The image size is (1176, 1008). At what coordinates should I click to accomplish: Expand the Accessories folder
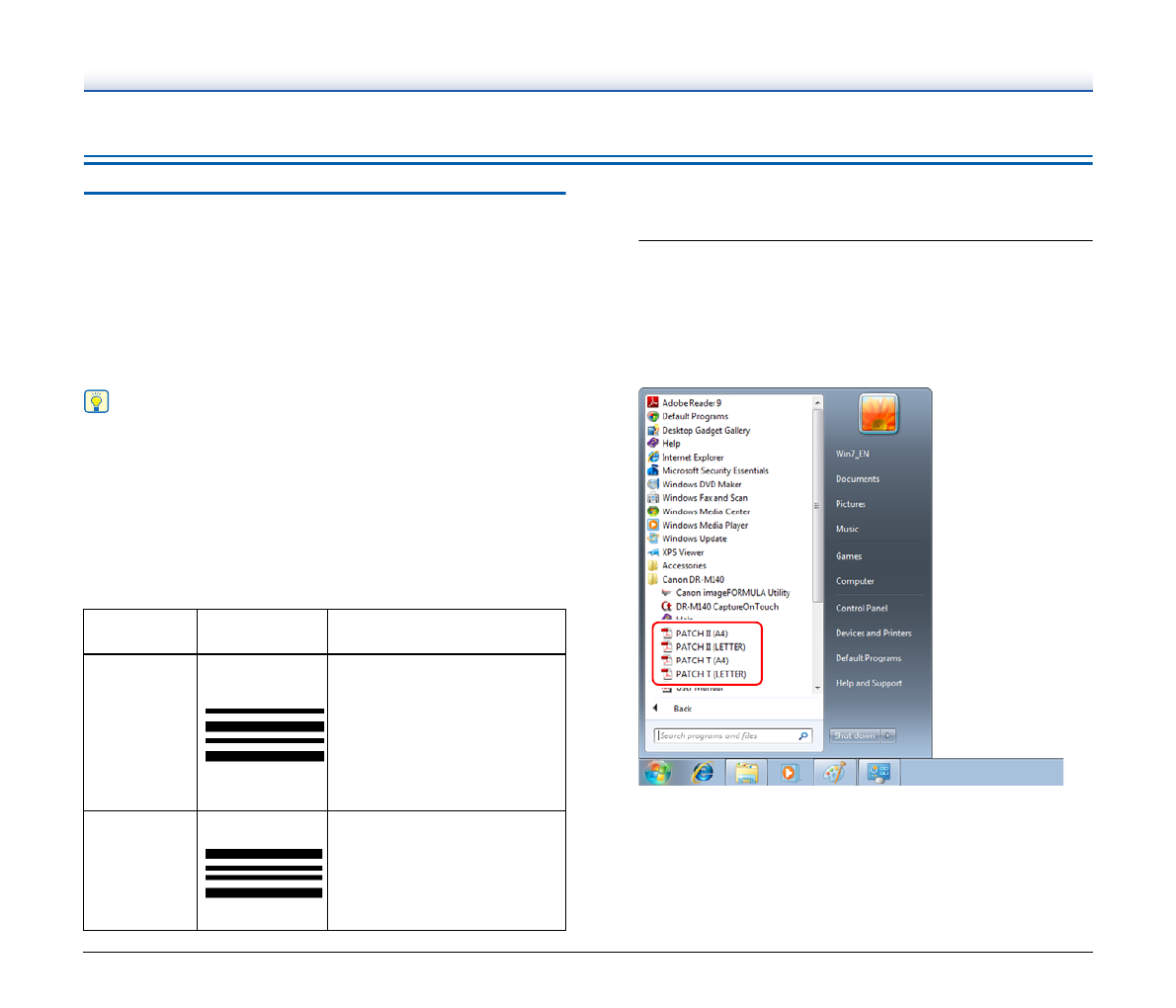point(683,566)
